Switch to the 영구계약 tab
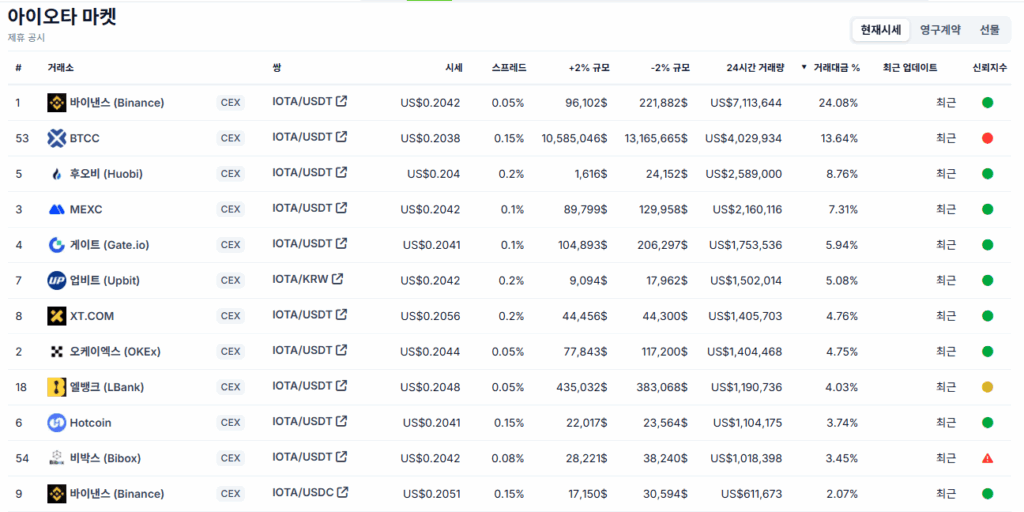 point(940,29)
